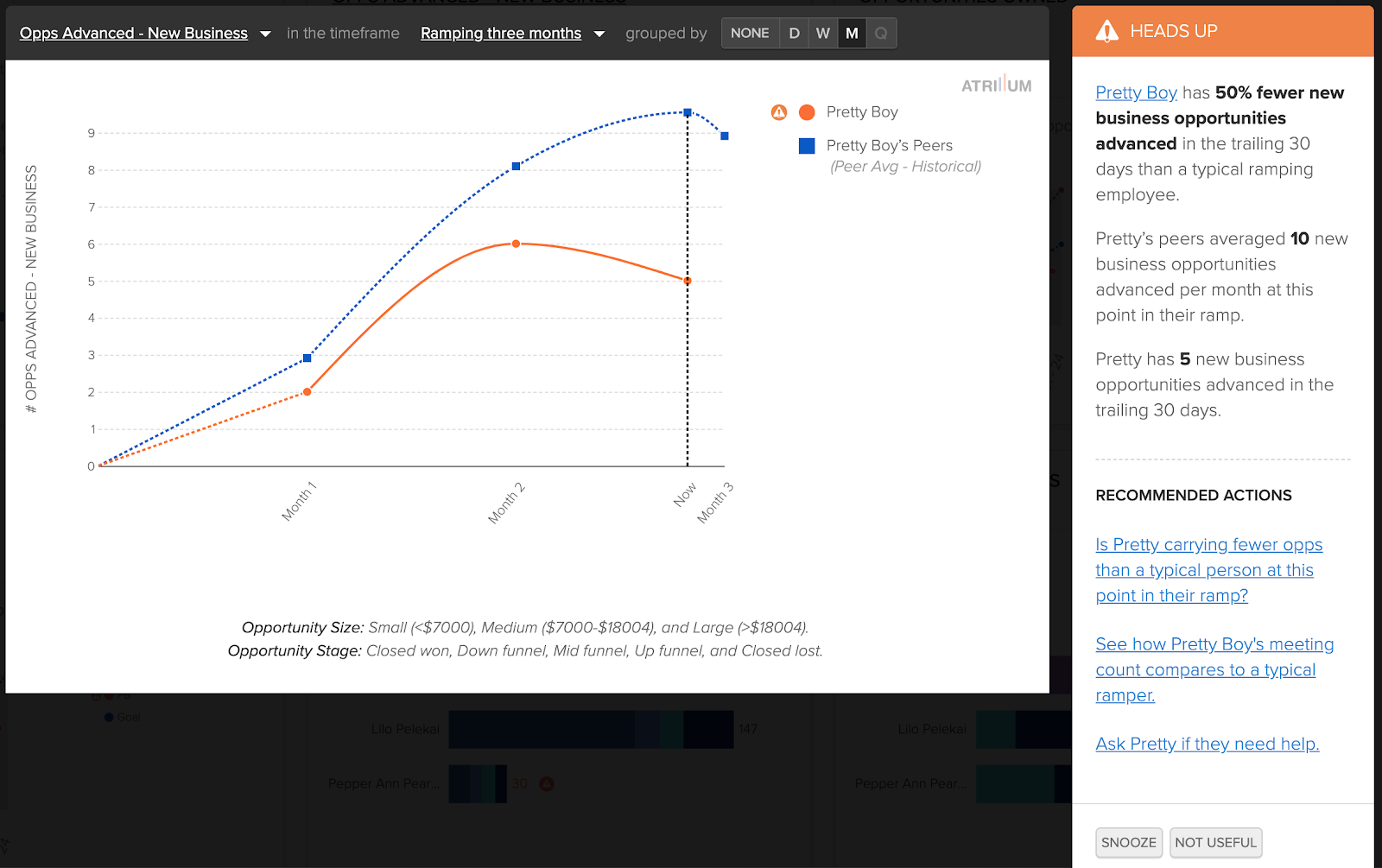1382x868 pixels.
Task: Click the arrow next to Opps Advanced - New Business
Action: pyautogui.click(x=265, y=34)
